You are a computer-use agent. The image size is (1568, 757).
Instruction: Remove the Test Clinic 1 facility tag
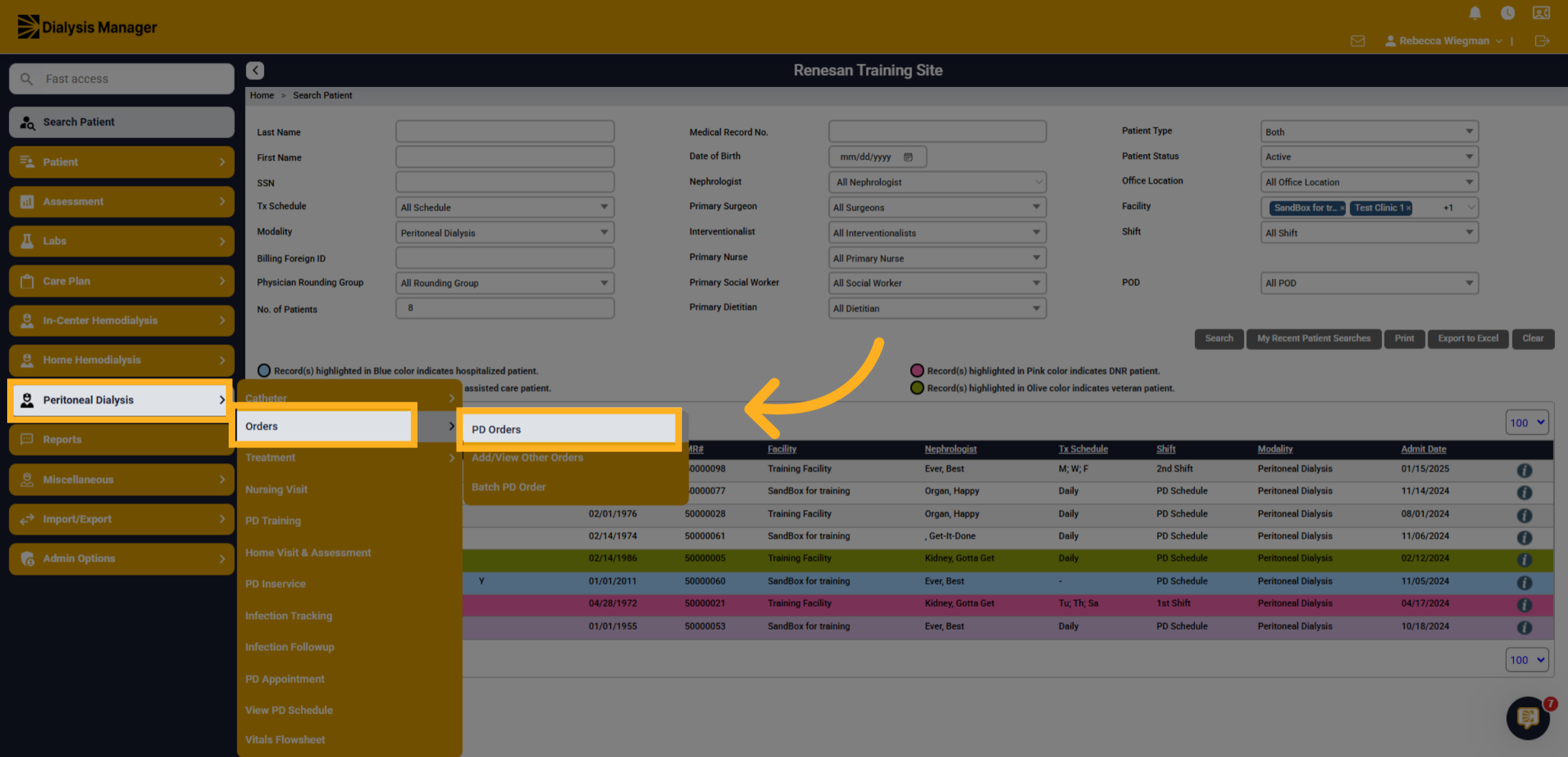[x=1408, y=208]
